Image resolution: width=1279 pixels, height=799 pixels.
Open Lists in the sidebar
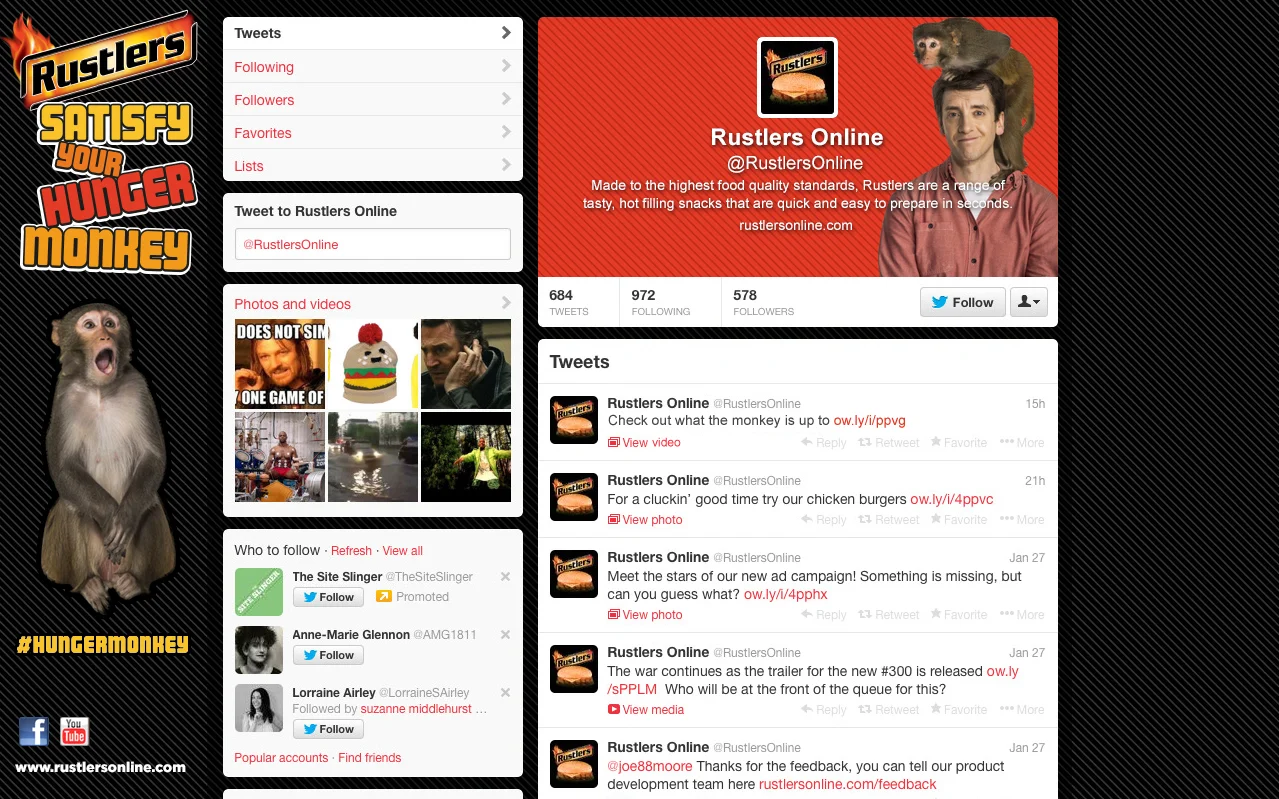pyautogui.click(x=372, y=166)
